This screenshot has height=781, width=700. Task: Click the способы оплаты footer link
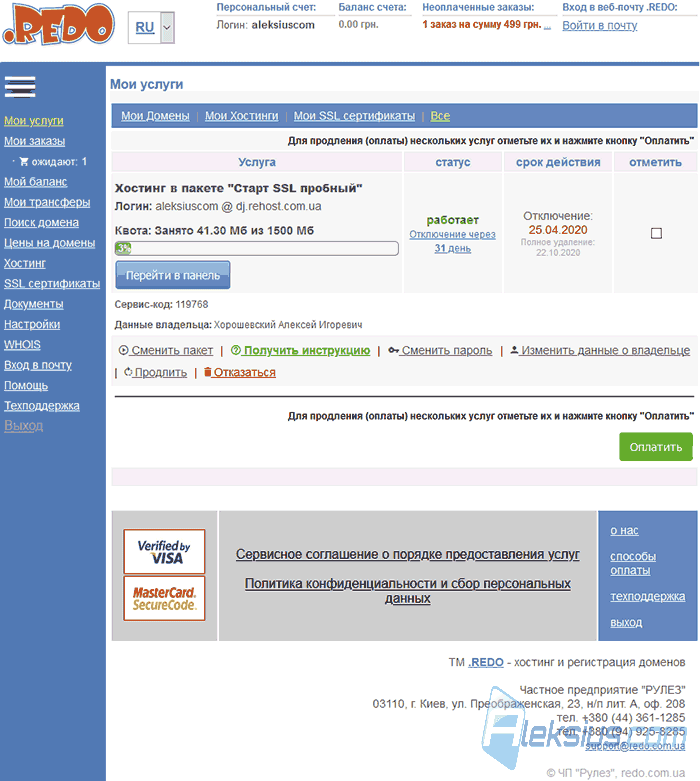pos(633,563)
